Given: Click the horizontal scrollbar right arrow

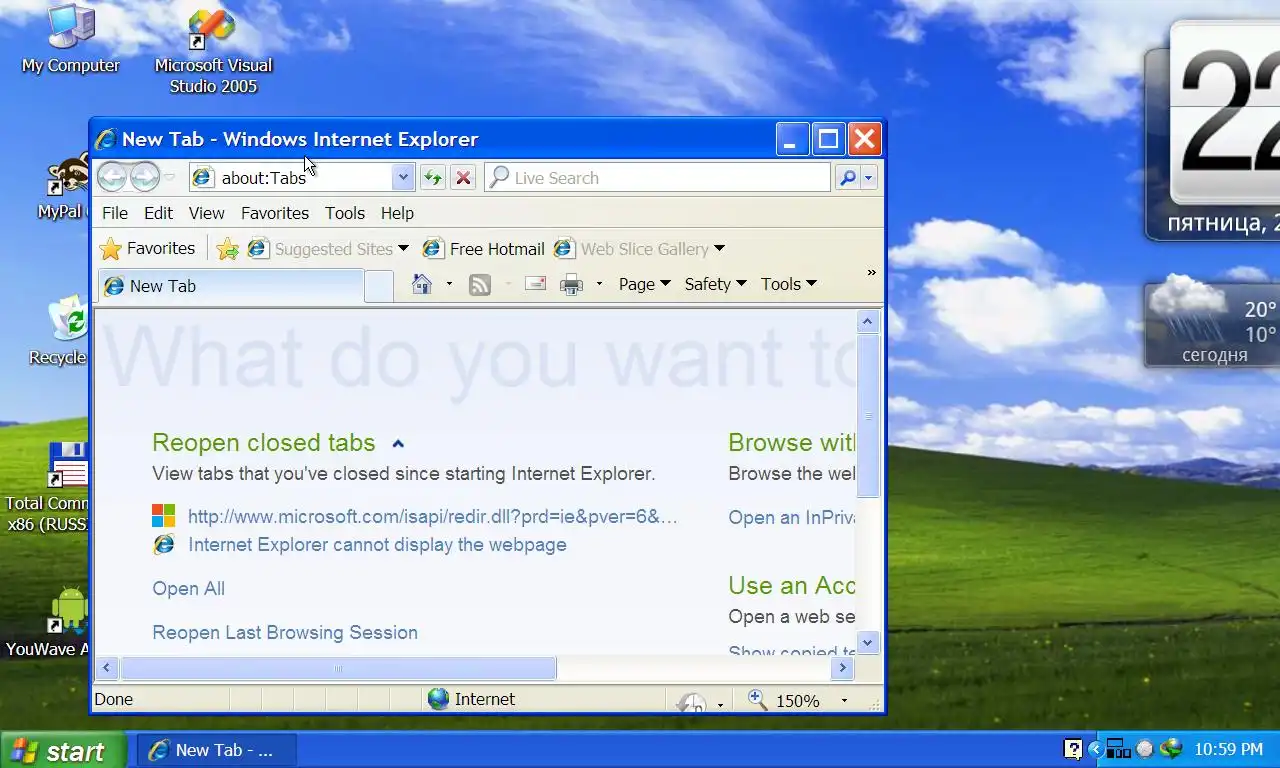Looking at the screenshot, I should [x=843, y=668].
